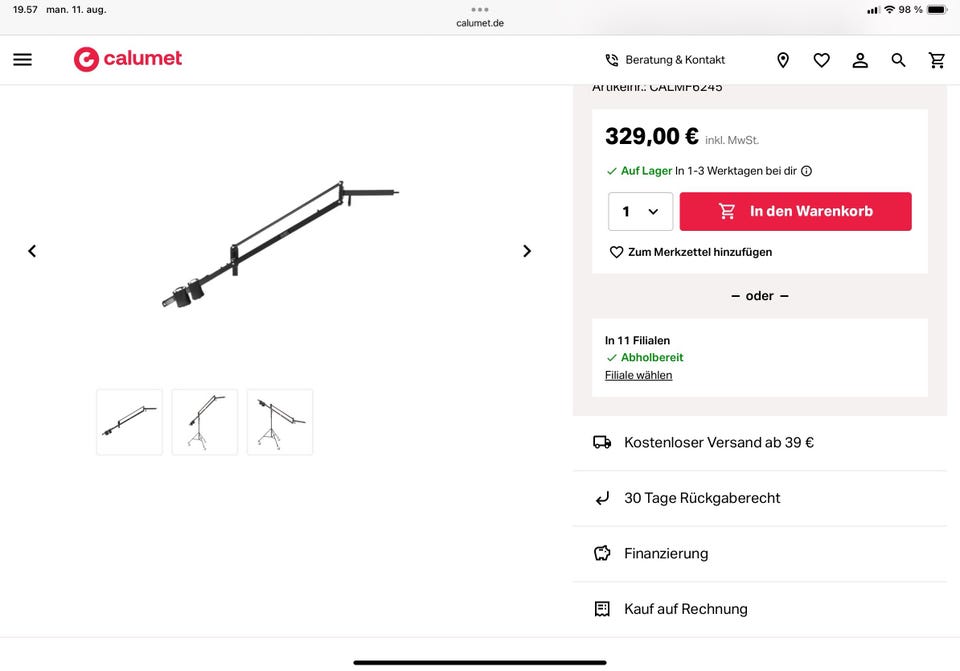Open the hamburger navigation menu

22,60
